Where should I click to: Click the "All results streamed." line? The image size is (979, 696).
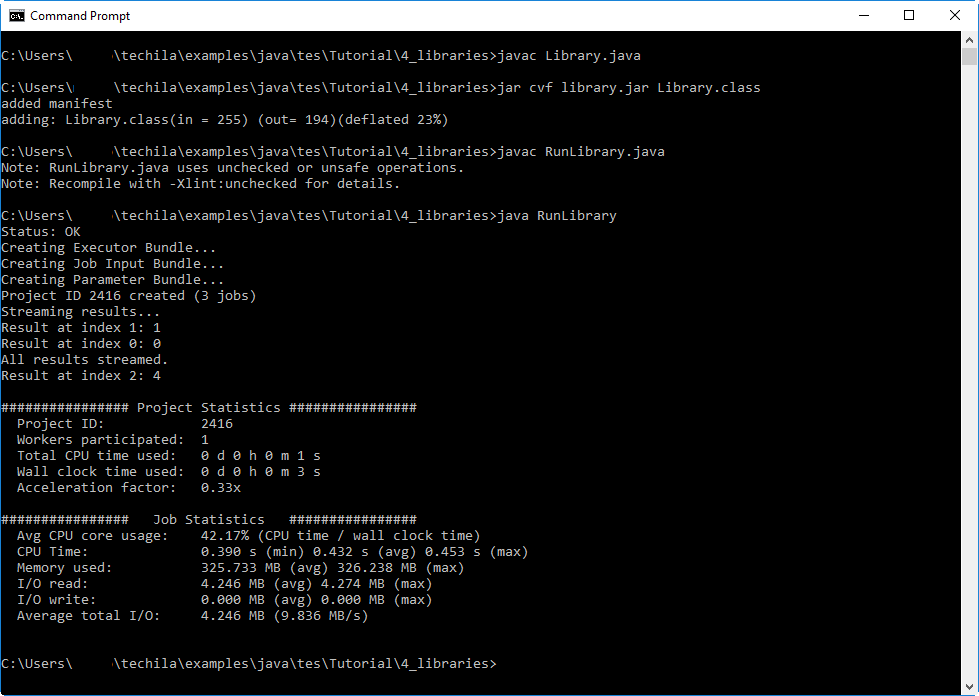coord(85,360)
